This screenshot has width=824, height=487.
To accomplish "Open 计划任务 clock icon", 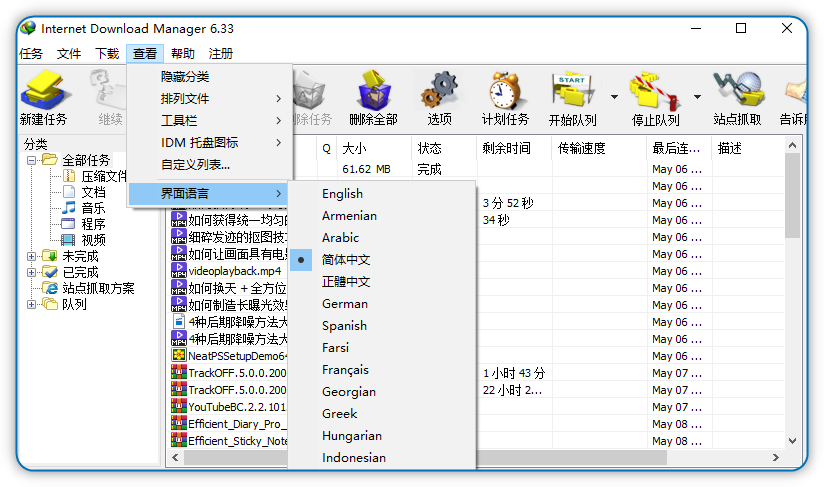I will [505, 90].
